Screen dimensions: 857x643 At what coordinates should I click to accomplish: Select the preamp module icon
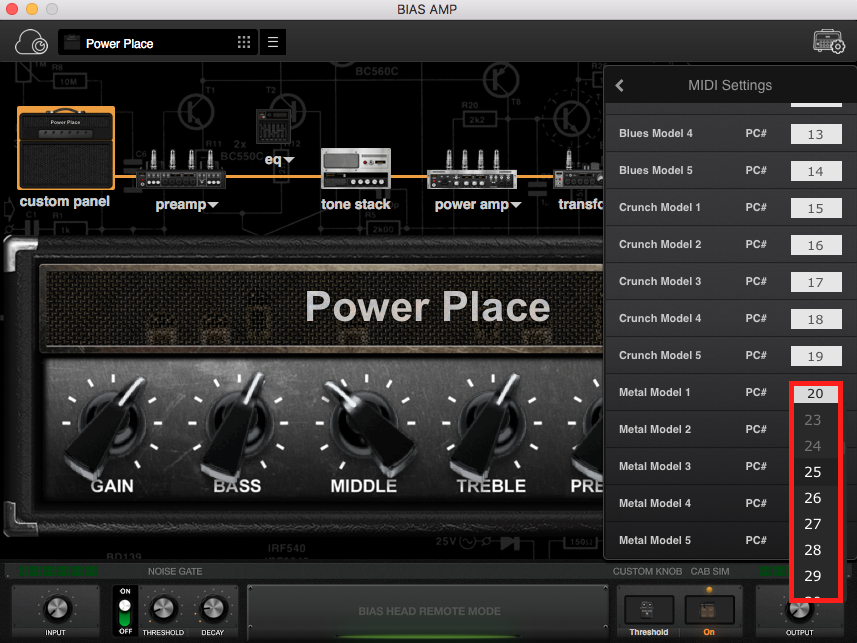[181, 169]
